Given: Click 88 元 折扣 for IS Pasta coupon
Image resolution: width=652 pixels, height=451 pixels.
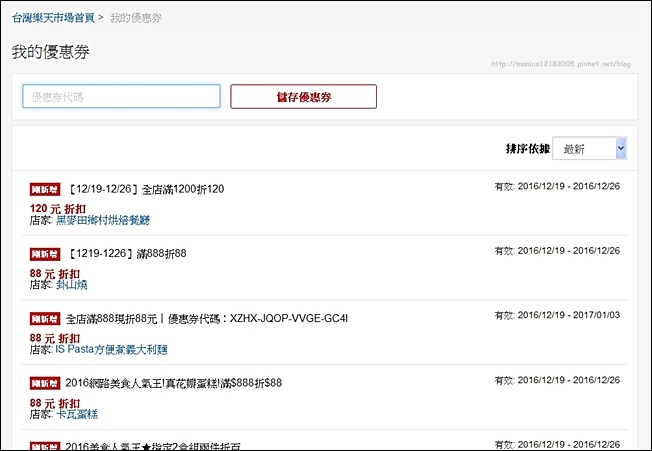Looking at the screenshot, I should click(55, 338).
